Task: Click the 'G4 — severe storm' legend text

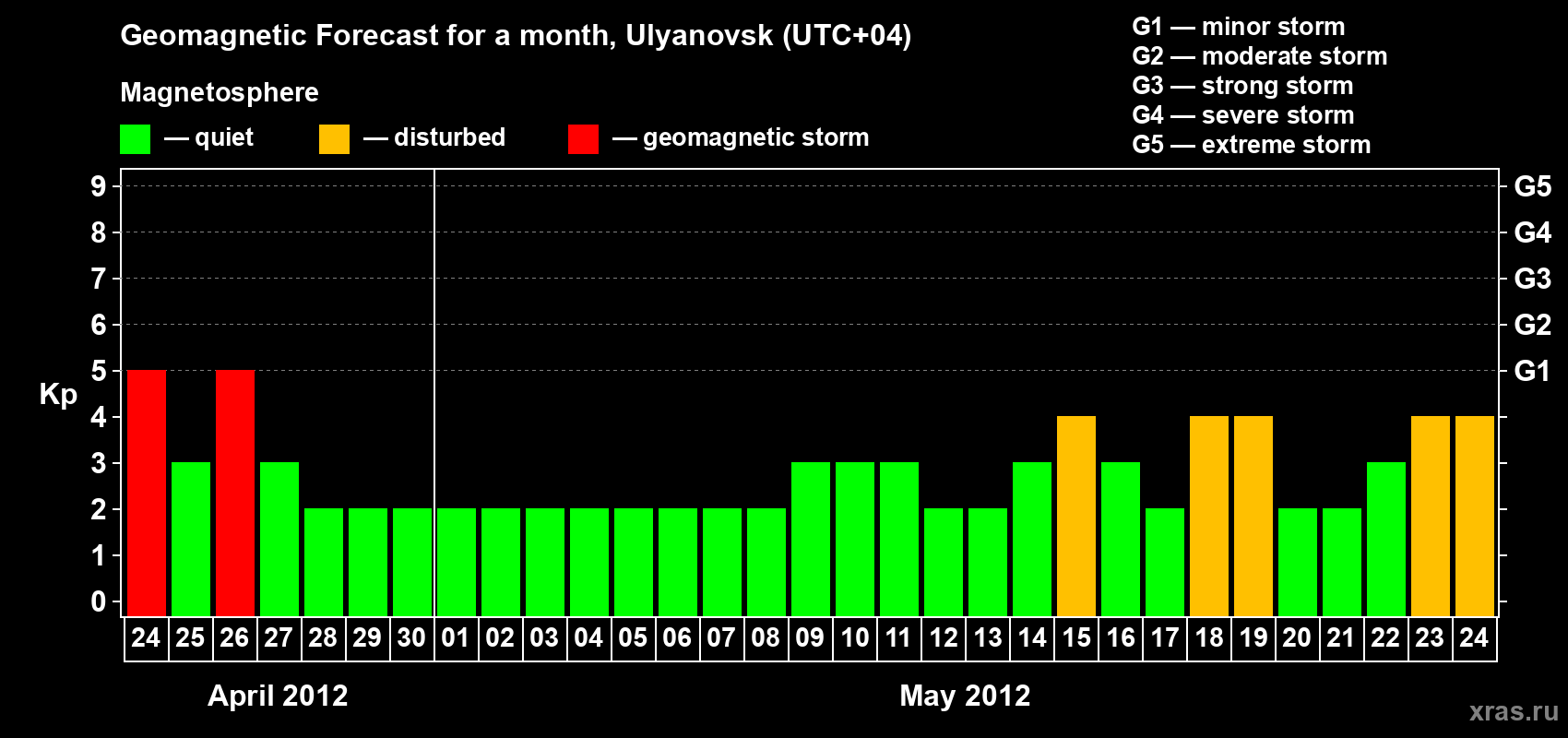Action: 1243,115
